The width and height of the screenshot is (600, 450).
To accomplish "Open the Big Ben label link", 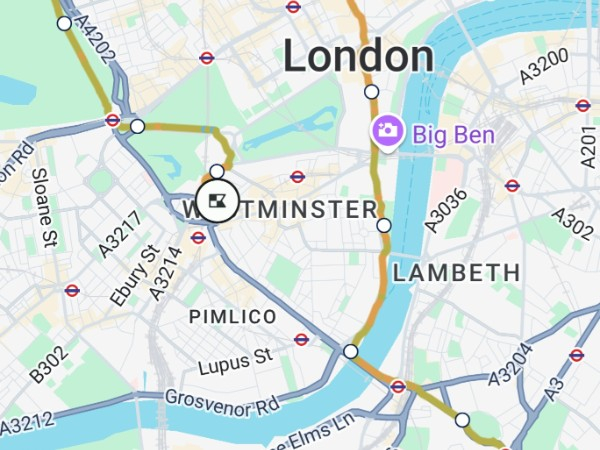I will click(x=454, y=135).
